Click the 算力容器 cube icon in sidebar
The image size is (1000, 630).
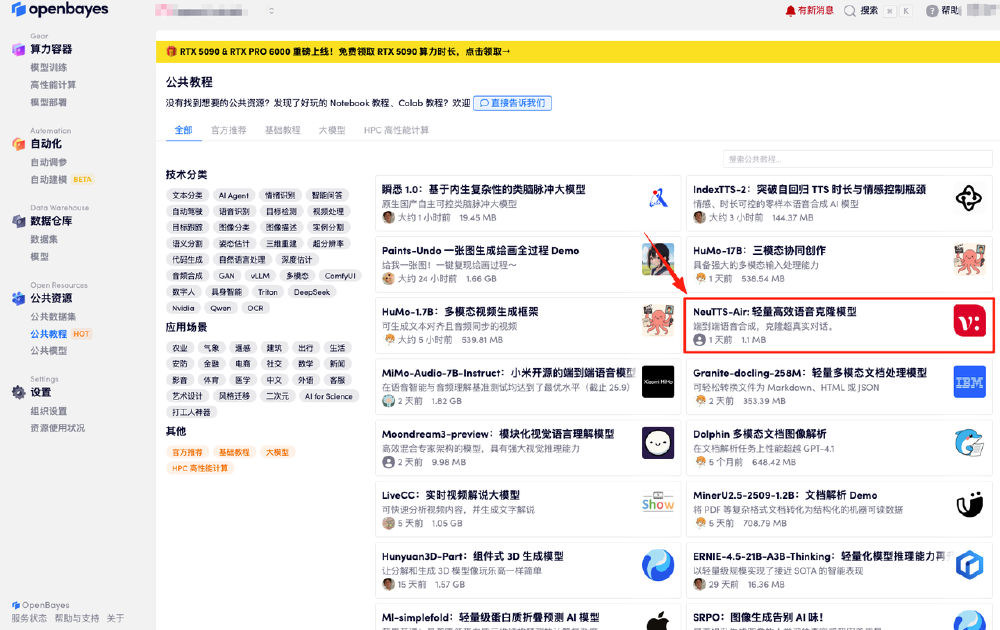(x=18, y=50)
